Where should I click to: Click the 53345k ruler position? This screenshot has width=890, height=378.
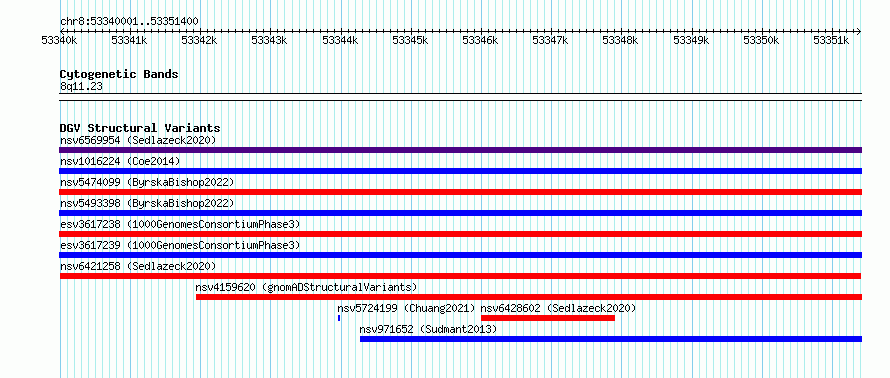411,40
